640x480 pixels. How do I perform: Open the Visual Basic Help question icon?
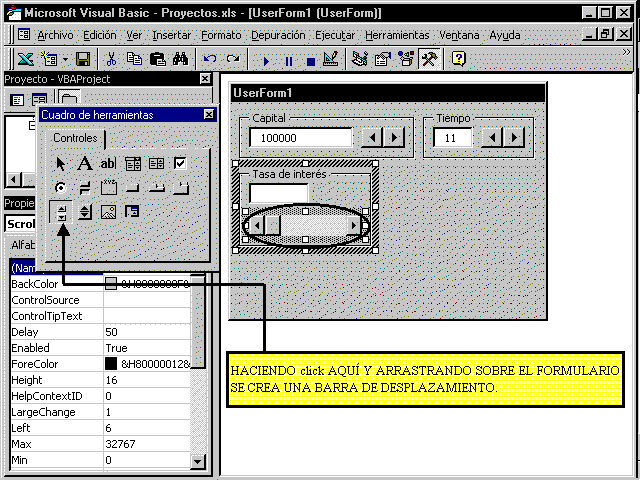[x=458, y=60]
